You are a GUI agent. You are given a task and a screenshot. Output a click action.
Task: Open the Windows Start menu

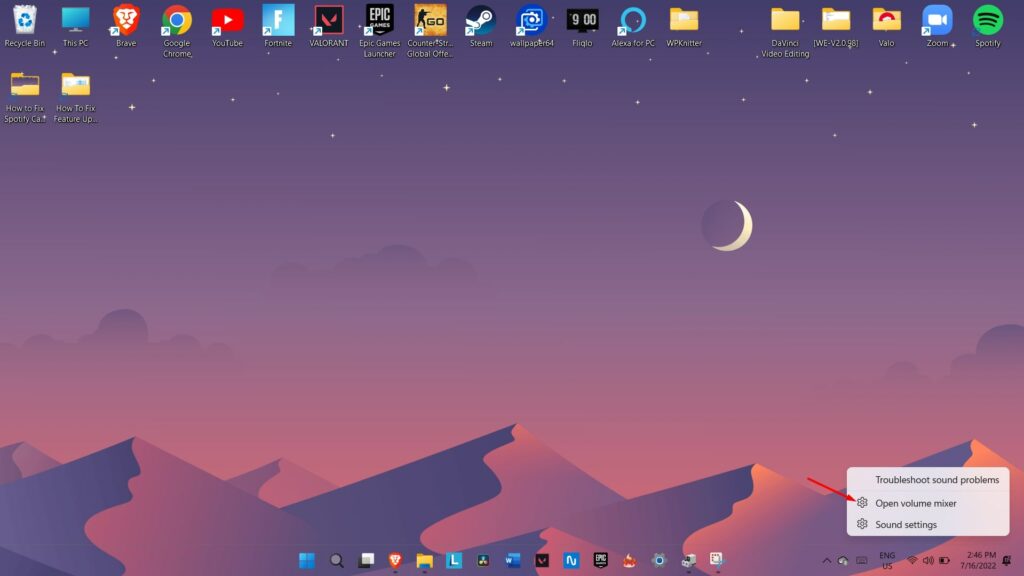pos(307,560)
